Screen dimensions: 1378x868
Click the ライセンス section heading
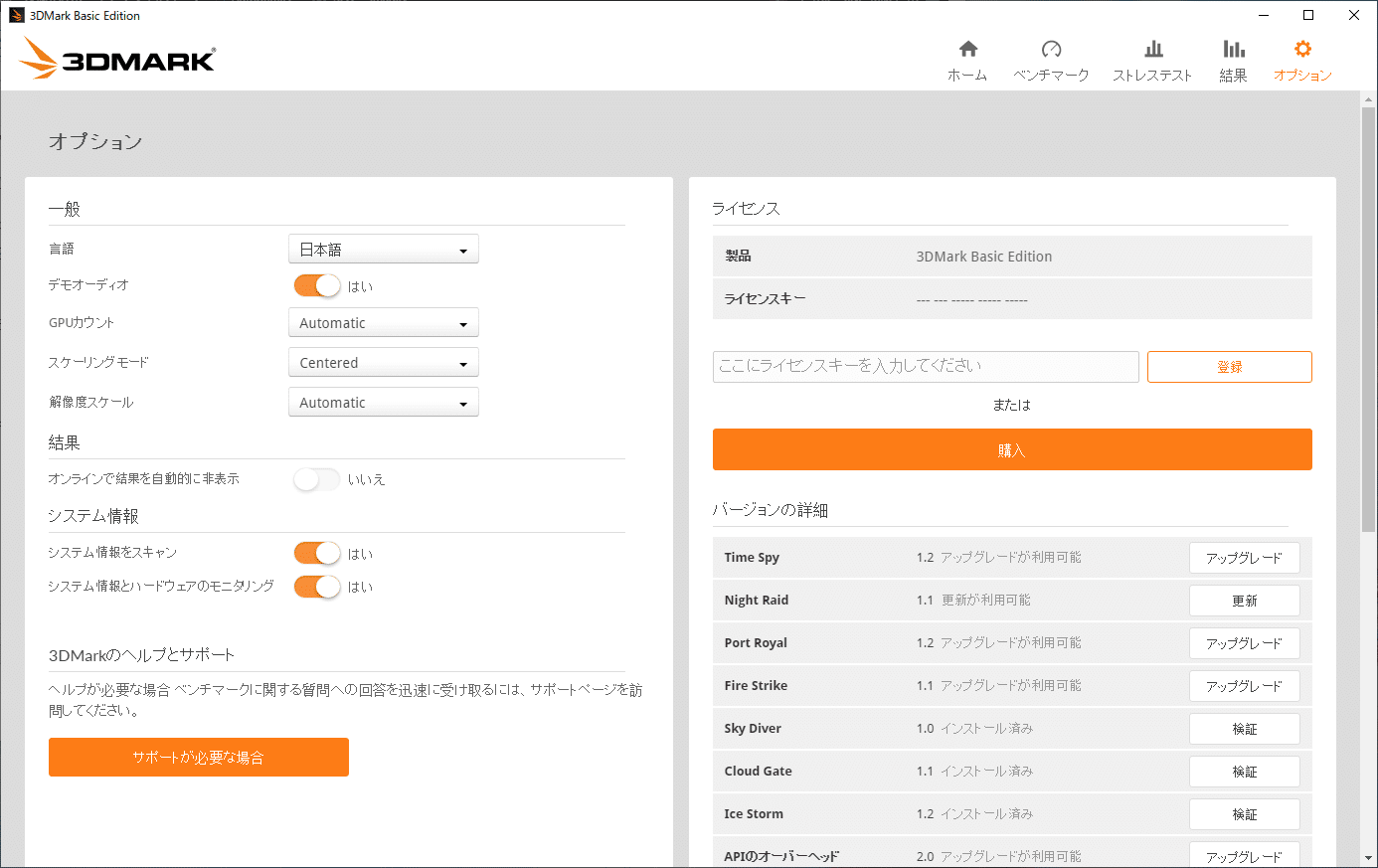pyautogui.click(x=747, y=208)
